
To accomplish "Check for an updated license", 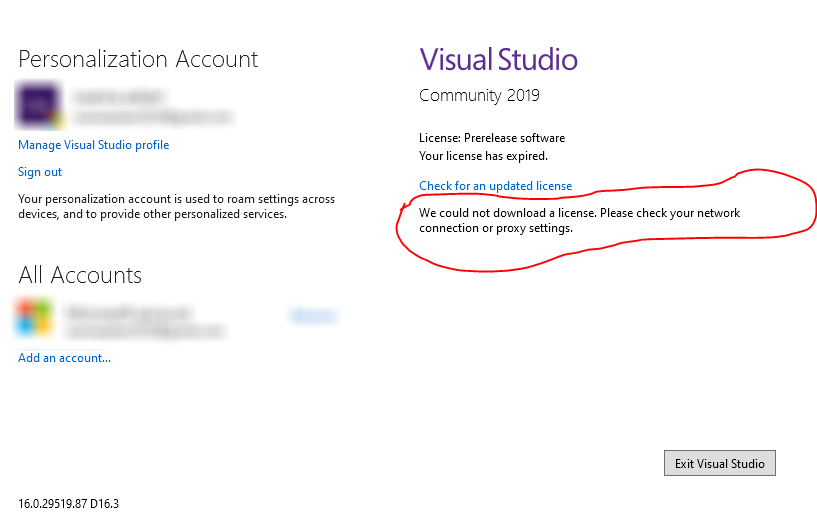I will [496, 186].
